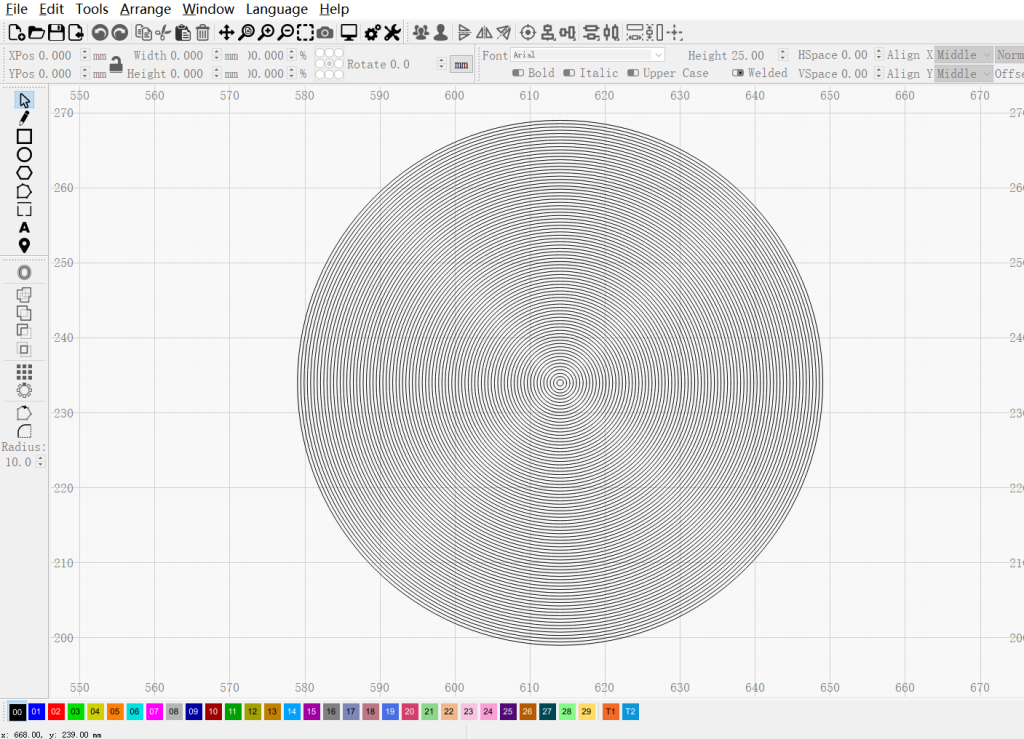
Task: Save the file with floppy icon
Action: pyautogui.click(x=56, y=33)
